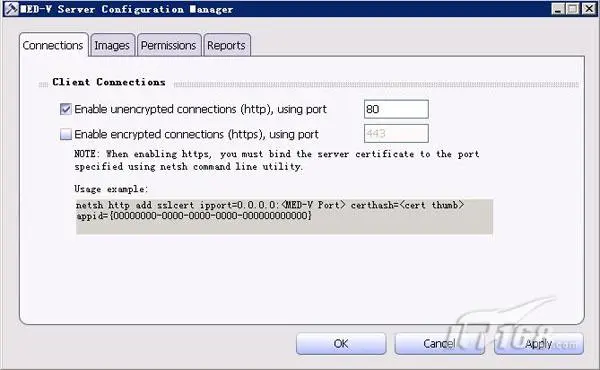Click the Apply button
600x370 pixels.
(539, 344)
